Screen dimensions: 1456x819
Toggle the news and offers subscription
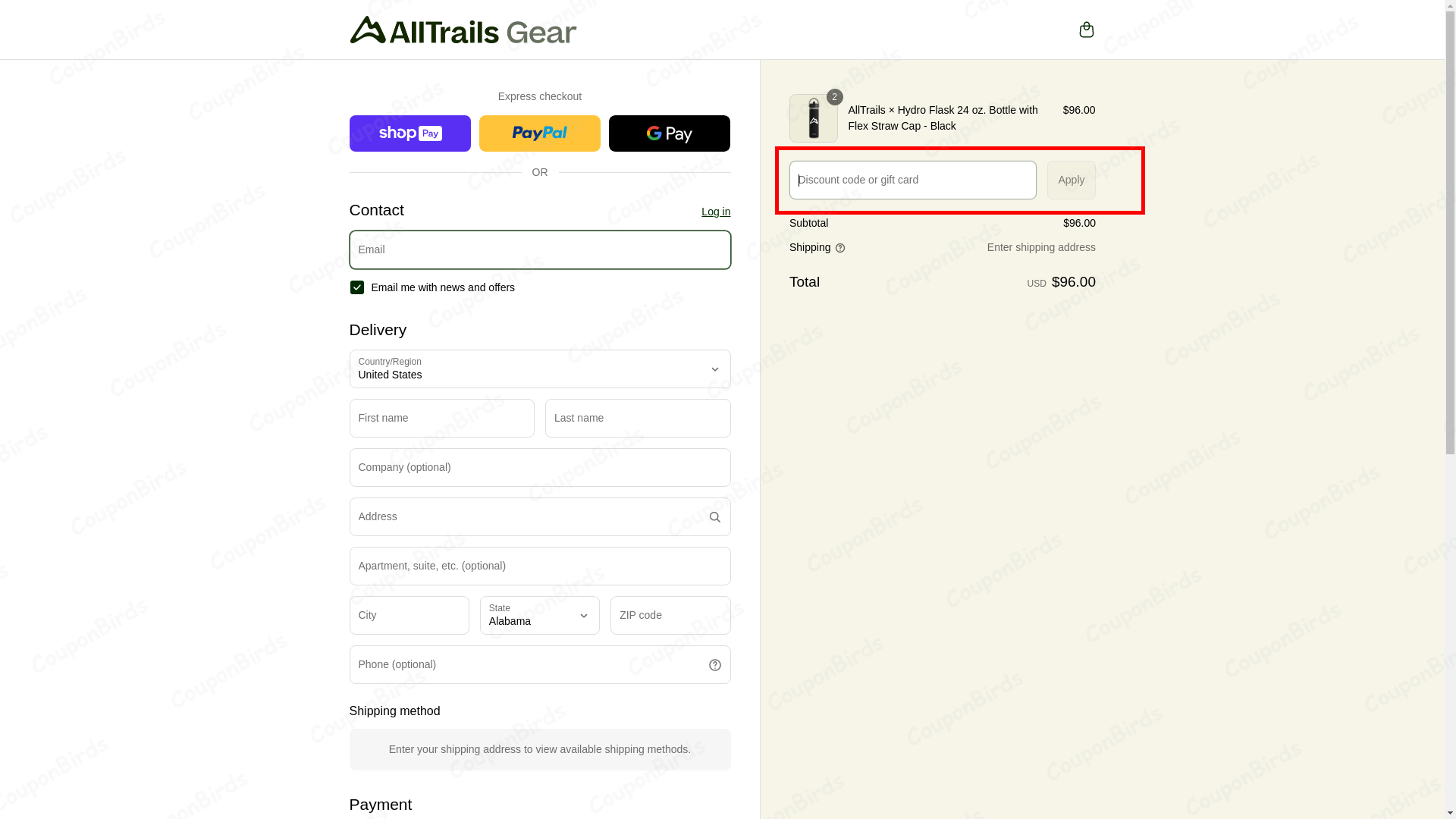tap(356, 287)
